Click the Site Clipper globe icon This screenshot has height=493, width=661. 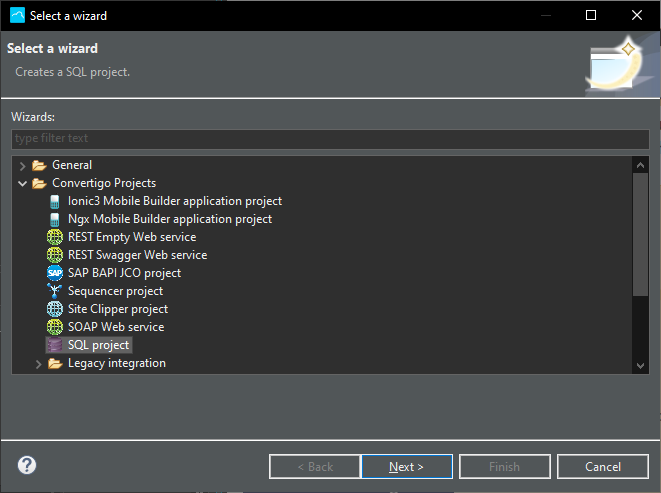click(x=55, y=309)
